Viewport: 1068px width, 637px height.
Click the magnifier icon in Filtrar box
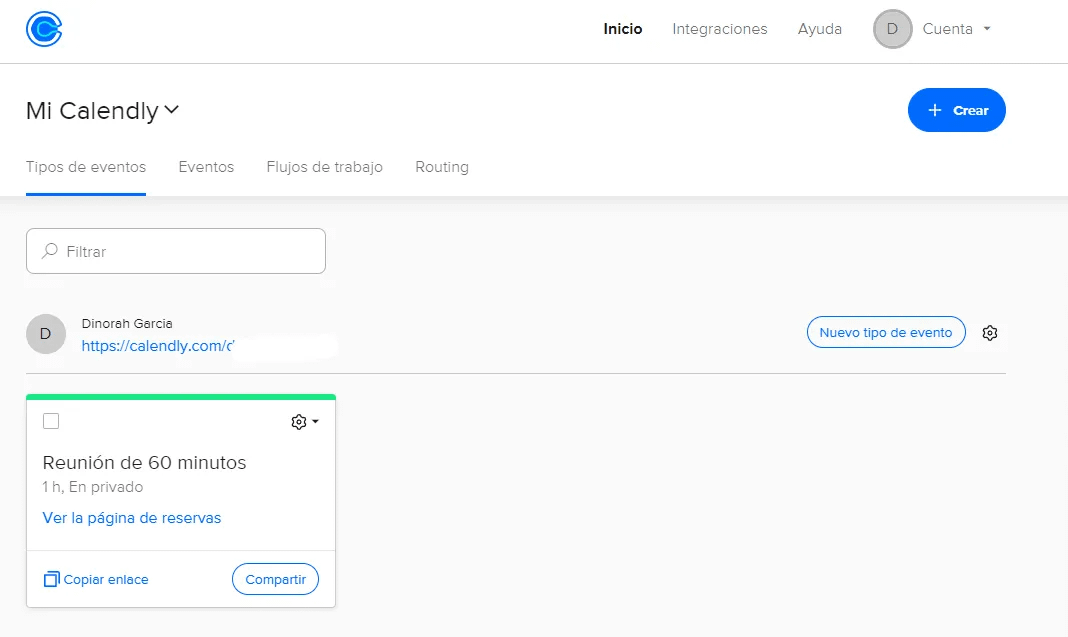[49, 251]
